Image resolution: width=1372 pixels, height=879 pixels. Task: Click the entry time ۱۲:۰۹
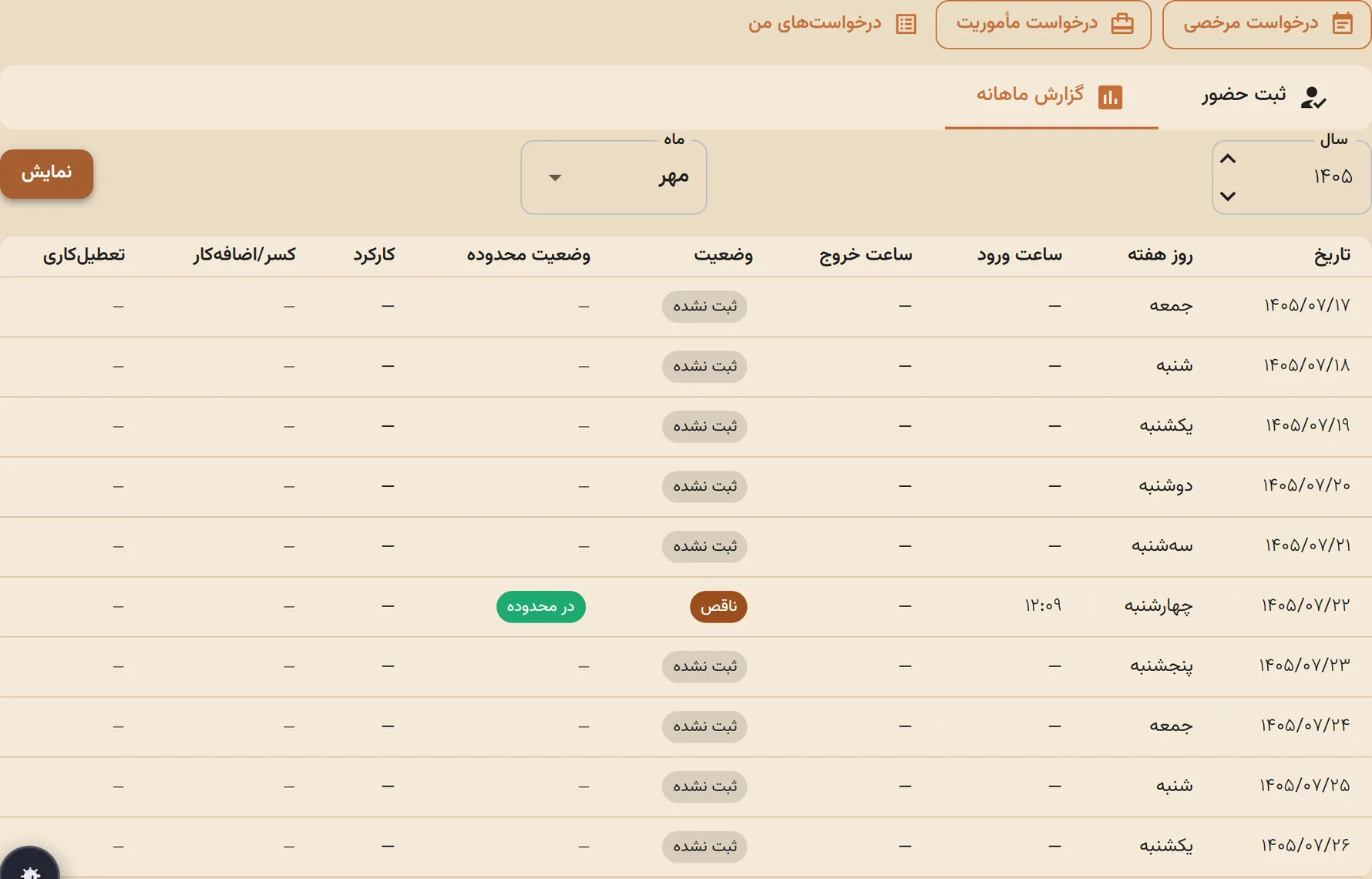1043,606
